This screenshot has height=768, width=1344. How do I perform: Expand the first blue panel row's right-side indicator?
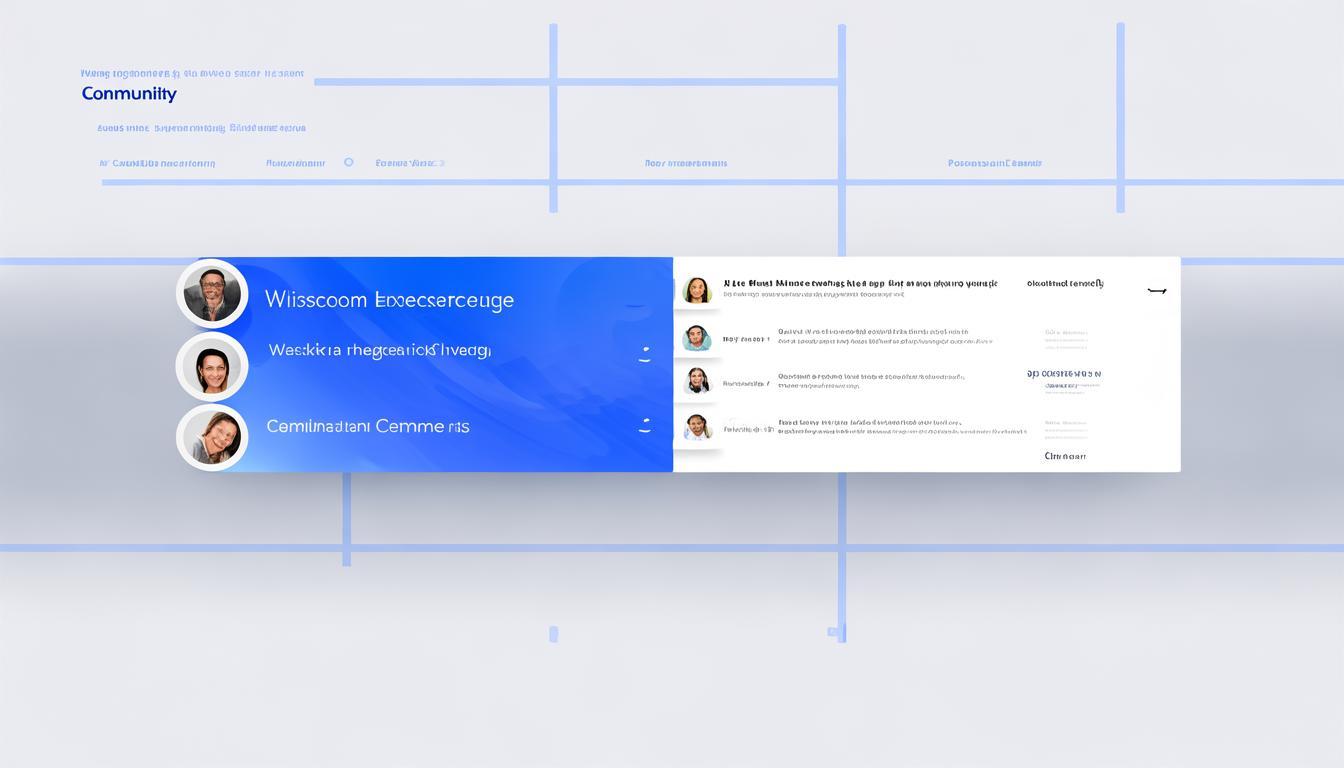(x=634, y=304)
